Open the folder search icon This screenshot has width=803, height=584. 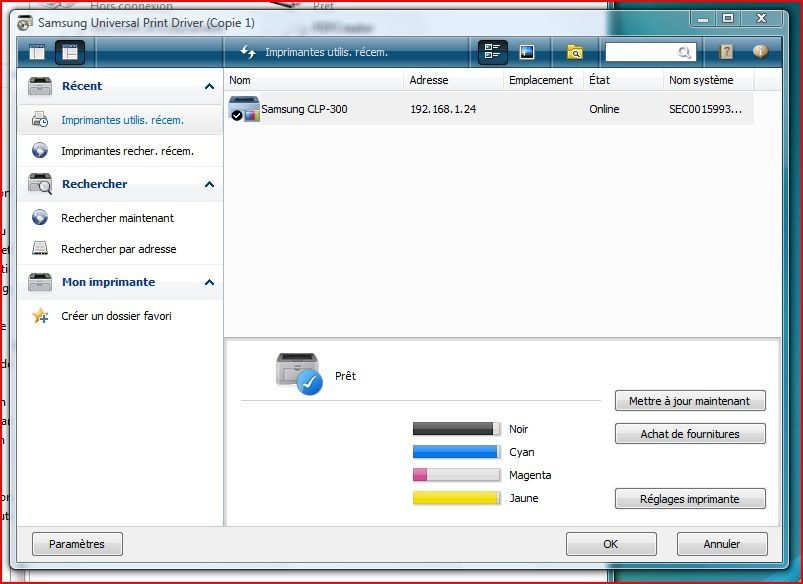point(575,52)
